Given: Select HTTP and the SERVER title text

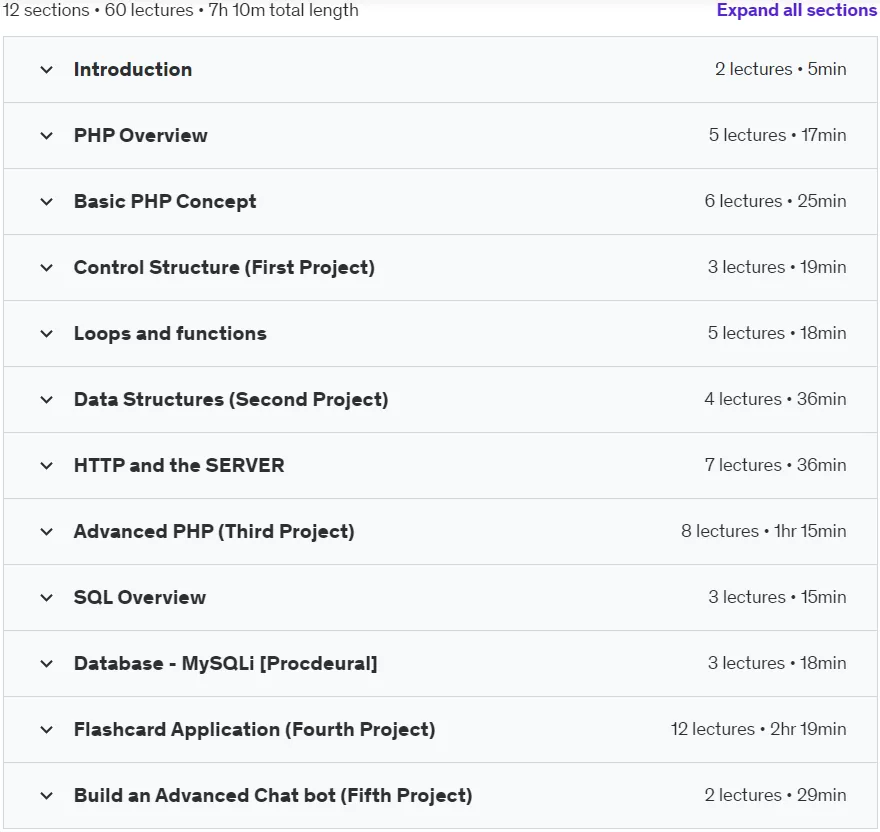Looking at the screenshot, I should 179,465.
